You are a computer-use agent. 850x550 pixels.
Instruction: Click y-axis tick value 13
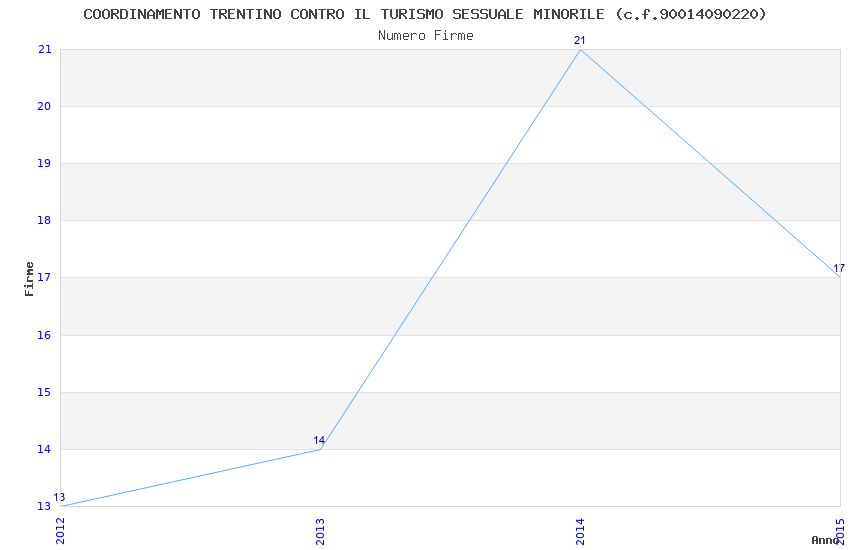(44, 506)
